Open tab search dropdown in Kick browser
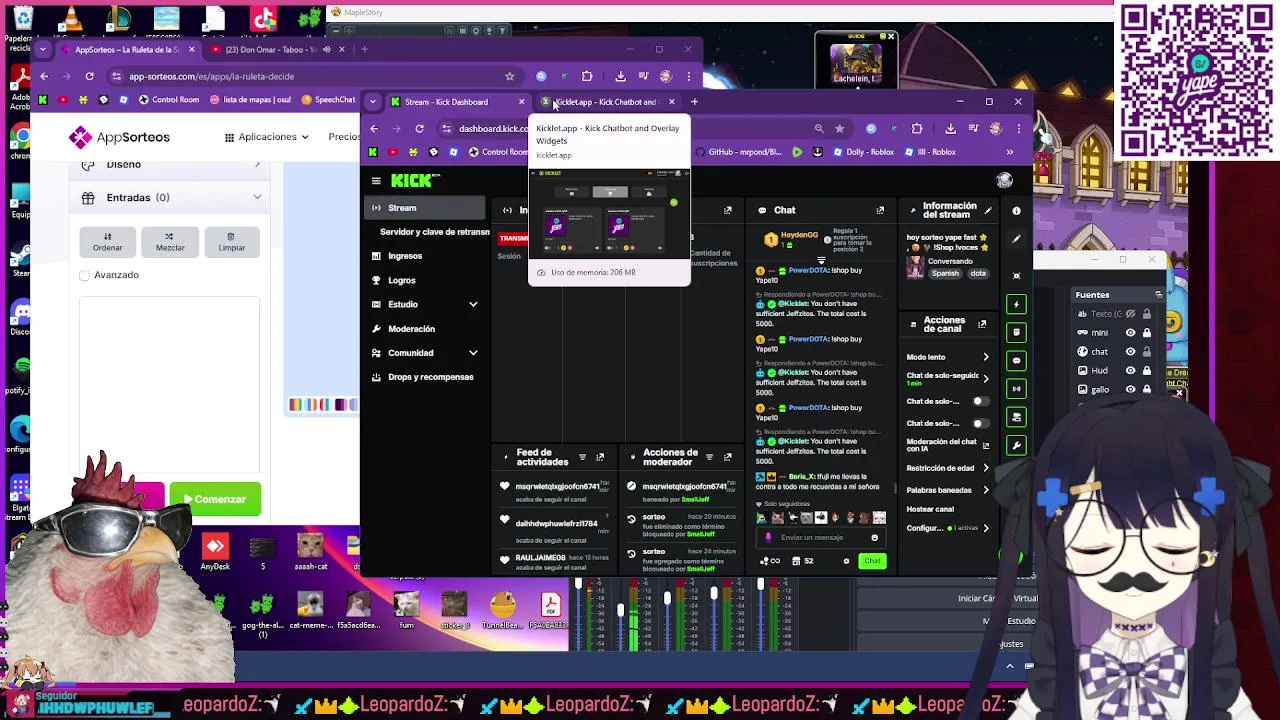1280x720 pixels. click(x=373, y=102)
